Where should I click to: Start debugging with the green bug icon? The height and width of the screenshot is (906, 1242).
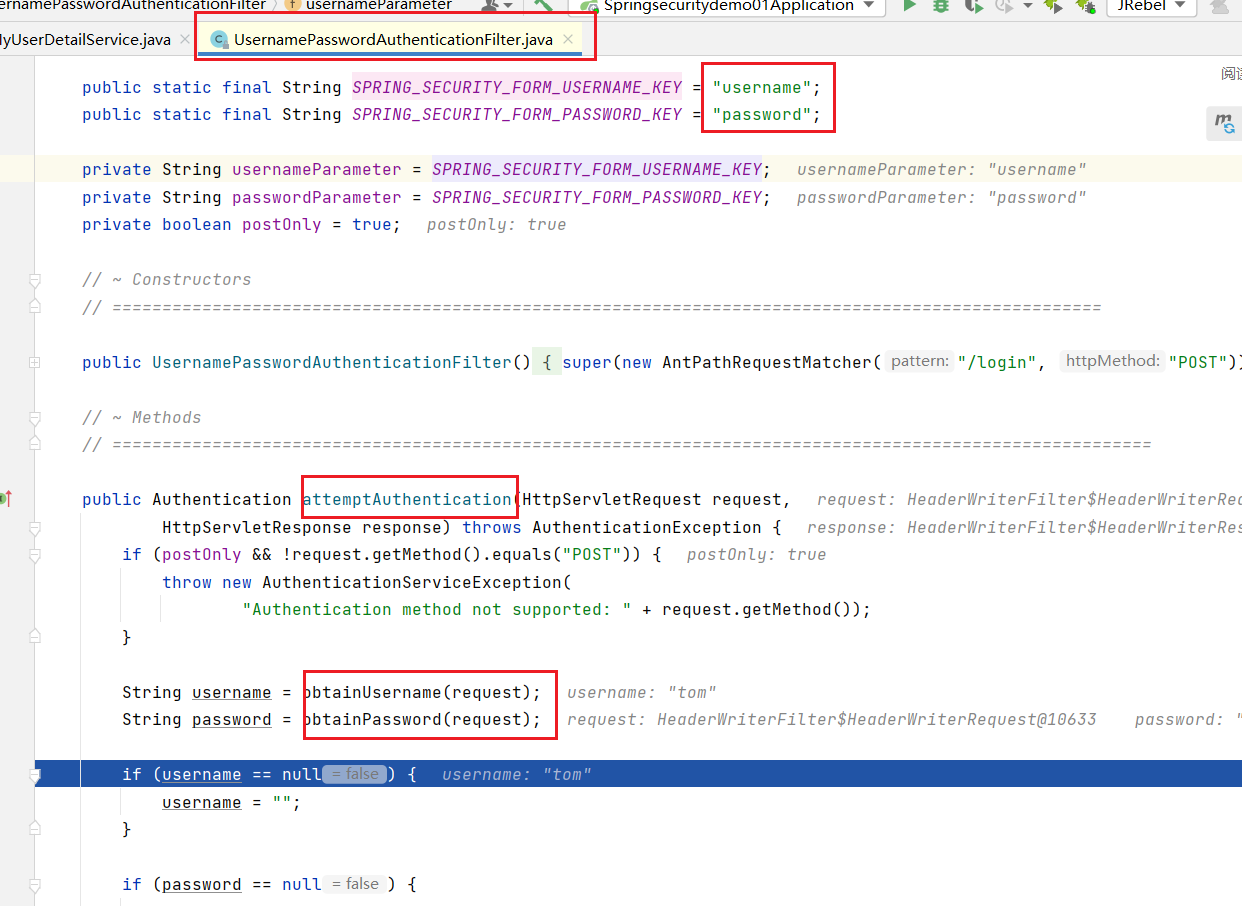click(941, 5)
